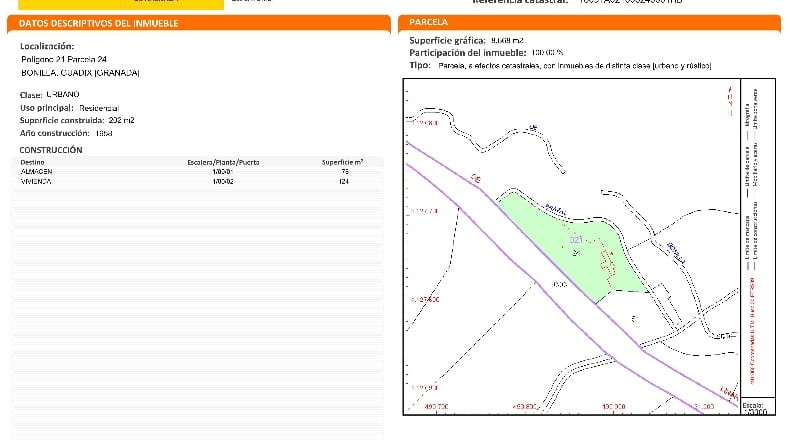Click the 'Escalera/Planta/Puerta' column header

pos(223,162)
